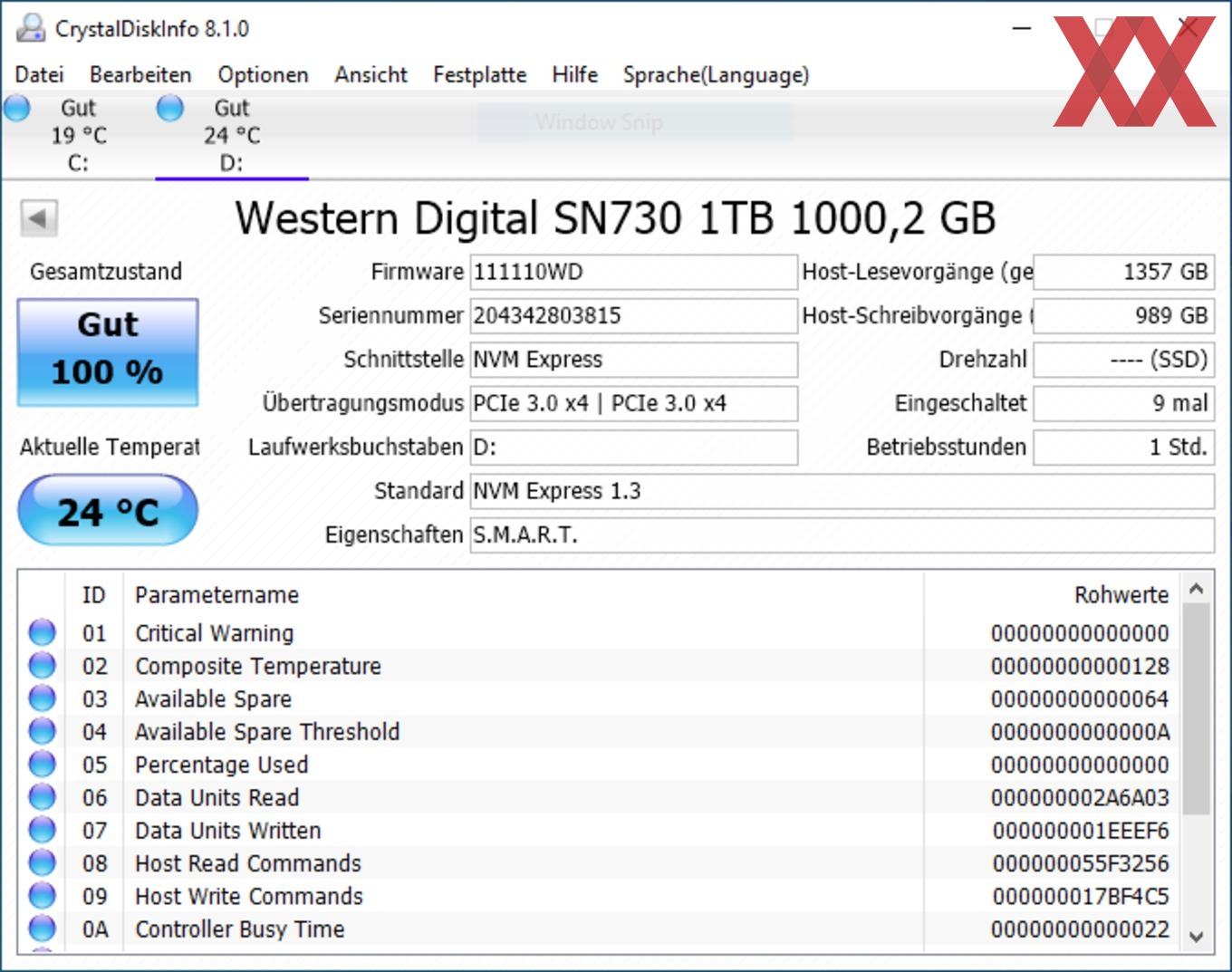Select the Data Units Read parameter name
1232x972 pixels.
click(217, 797)
